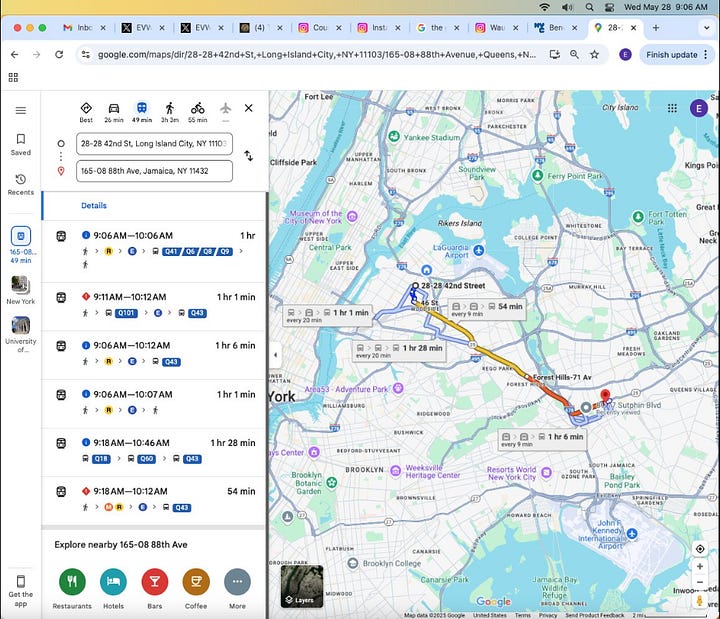Select the 9:06 AM—10:07 AM route
Viewport: 720px width, 619px height.
(x=154, y=403)
